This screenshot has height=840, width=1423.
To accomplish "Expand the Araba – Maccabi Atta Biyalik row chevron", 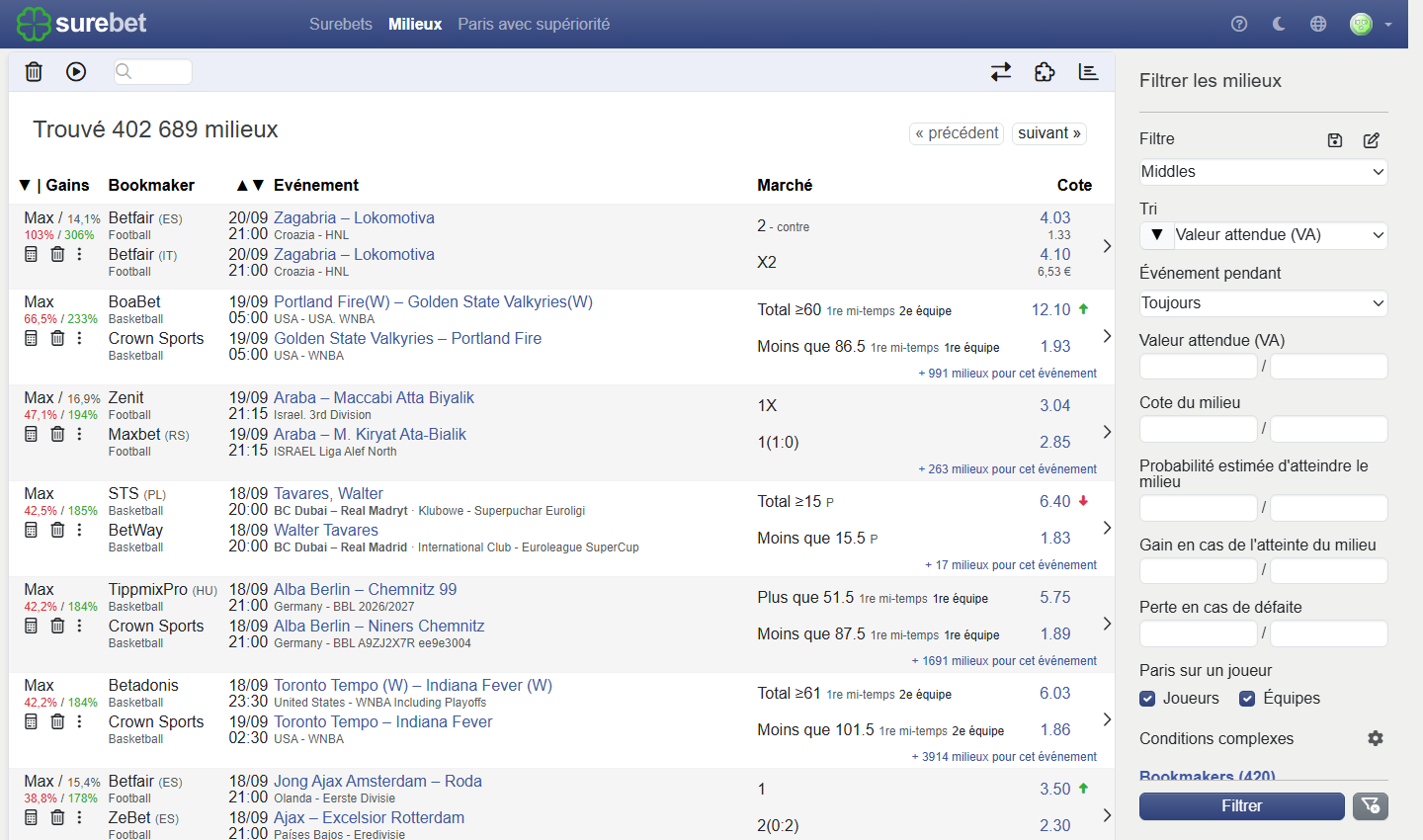I will point(1107,432).
